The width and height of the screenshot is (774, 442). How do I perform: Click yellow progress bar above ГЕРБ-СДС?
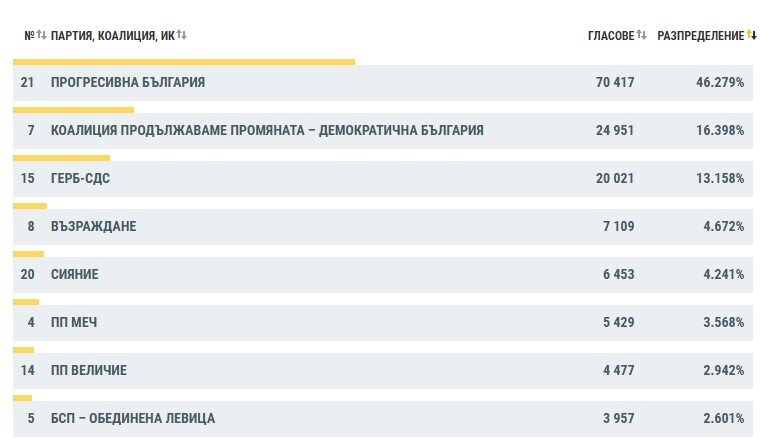tap(62, 158)
